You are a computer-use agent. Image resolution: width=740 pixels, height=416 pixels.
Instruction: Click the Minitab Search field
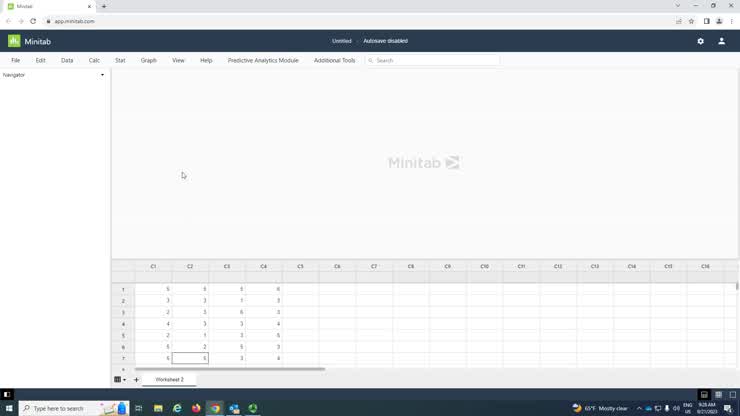coord(435,60)
